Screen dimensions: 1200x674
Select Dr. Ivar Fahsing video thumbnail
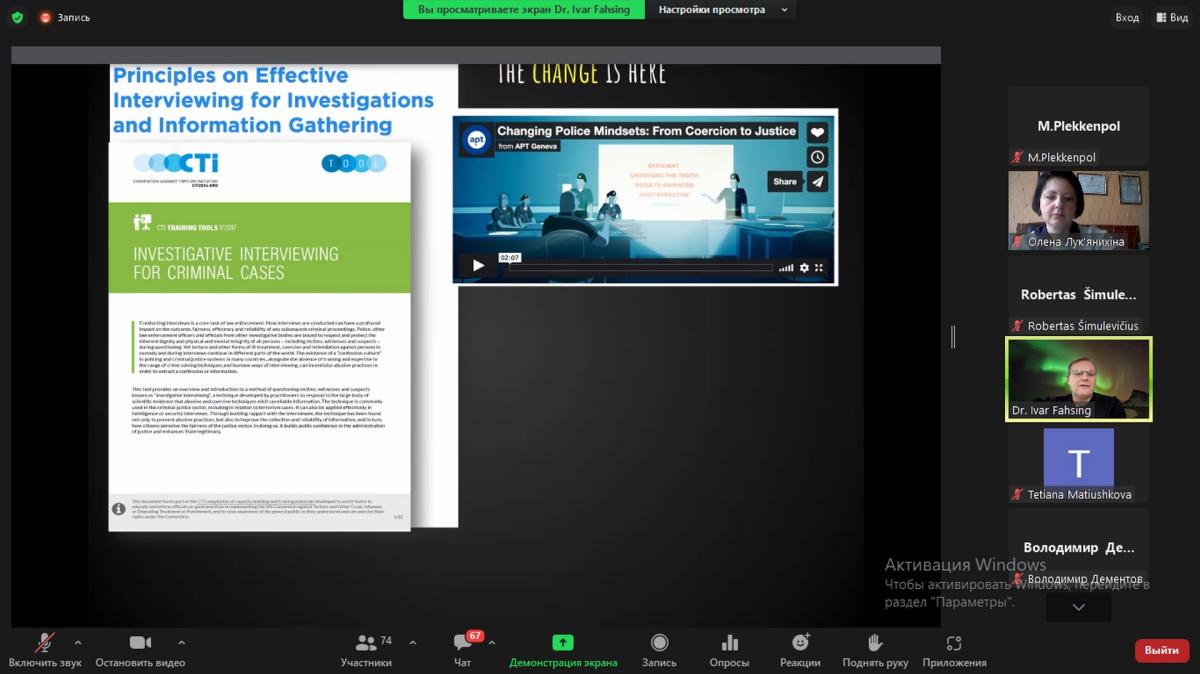(1078, 378)
